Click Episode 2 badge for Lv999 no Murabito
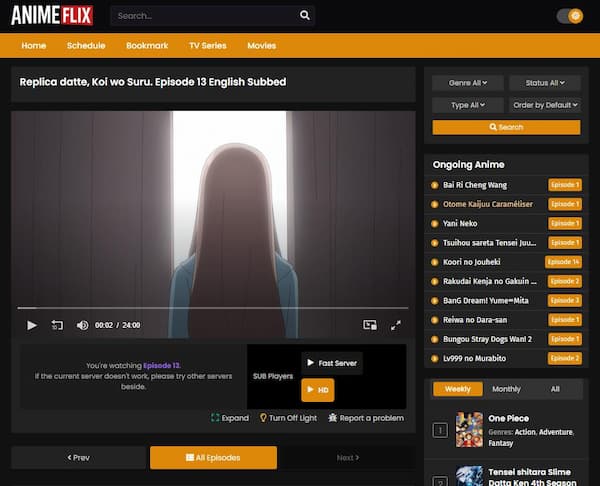Image resolution: width=600 pixels, height=486 pixels. [x=565, y=359]
